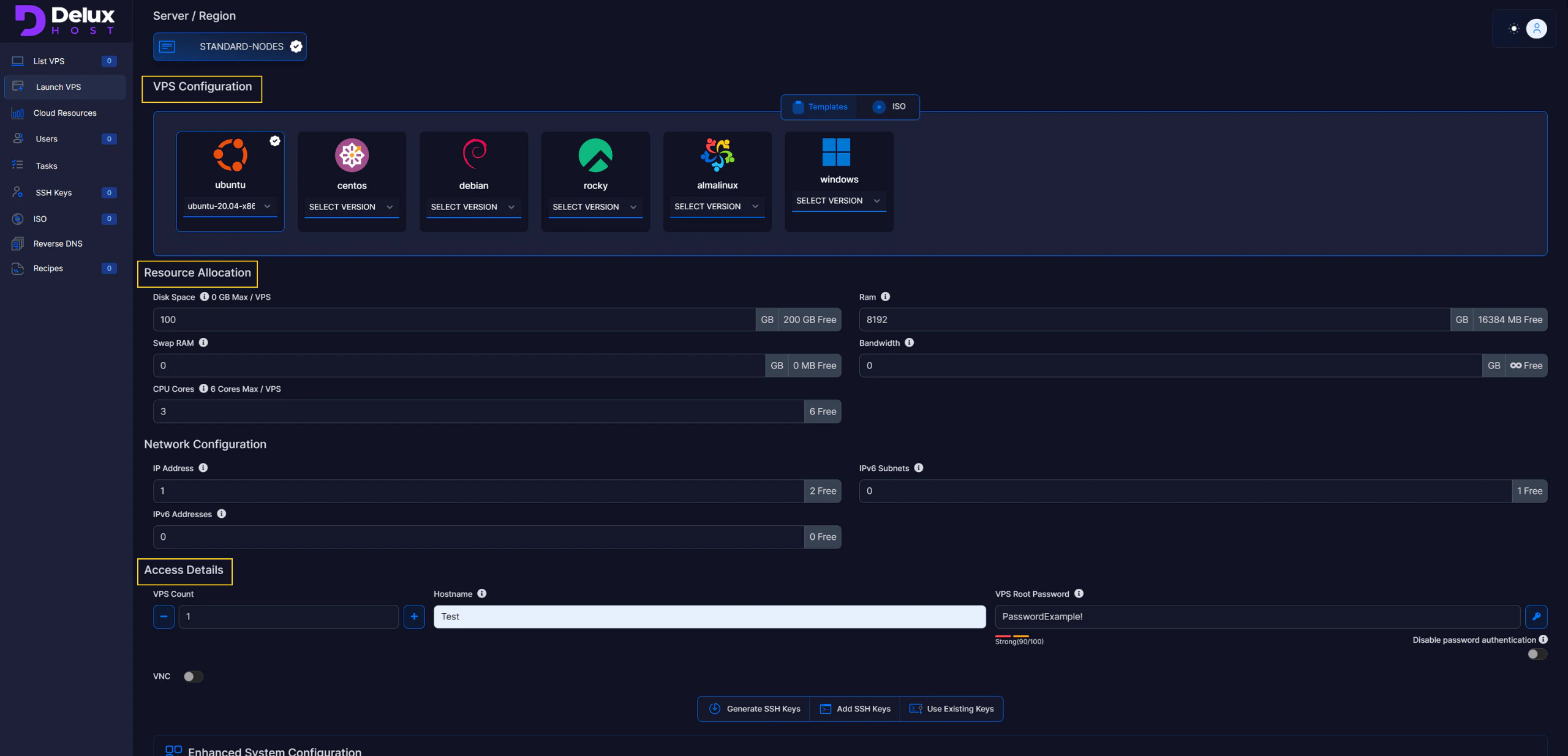Click the Use Existing Keys button
1568x756 pixels.
click(951, 709)
